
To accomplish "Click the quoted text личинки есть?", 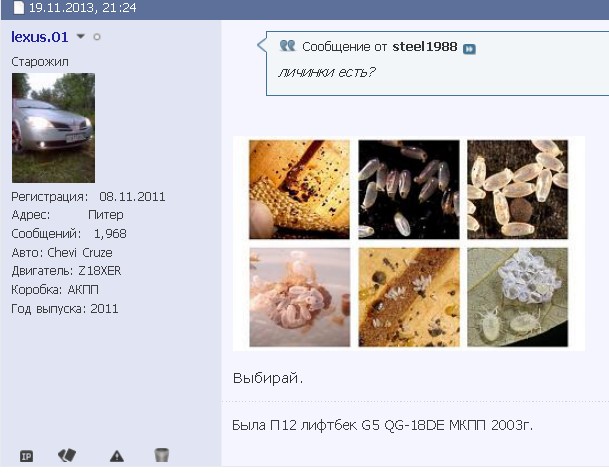I will pyautogui.click(x=327, y=72).
